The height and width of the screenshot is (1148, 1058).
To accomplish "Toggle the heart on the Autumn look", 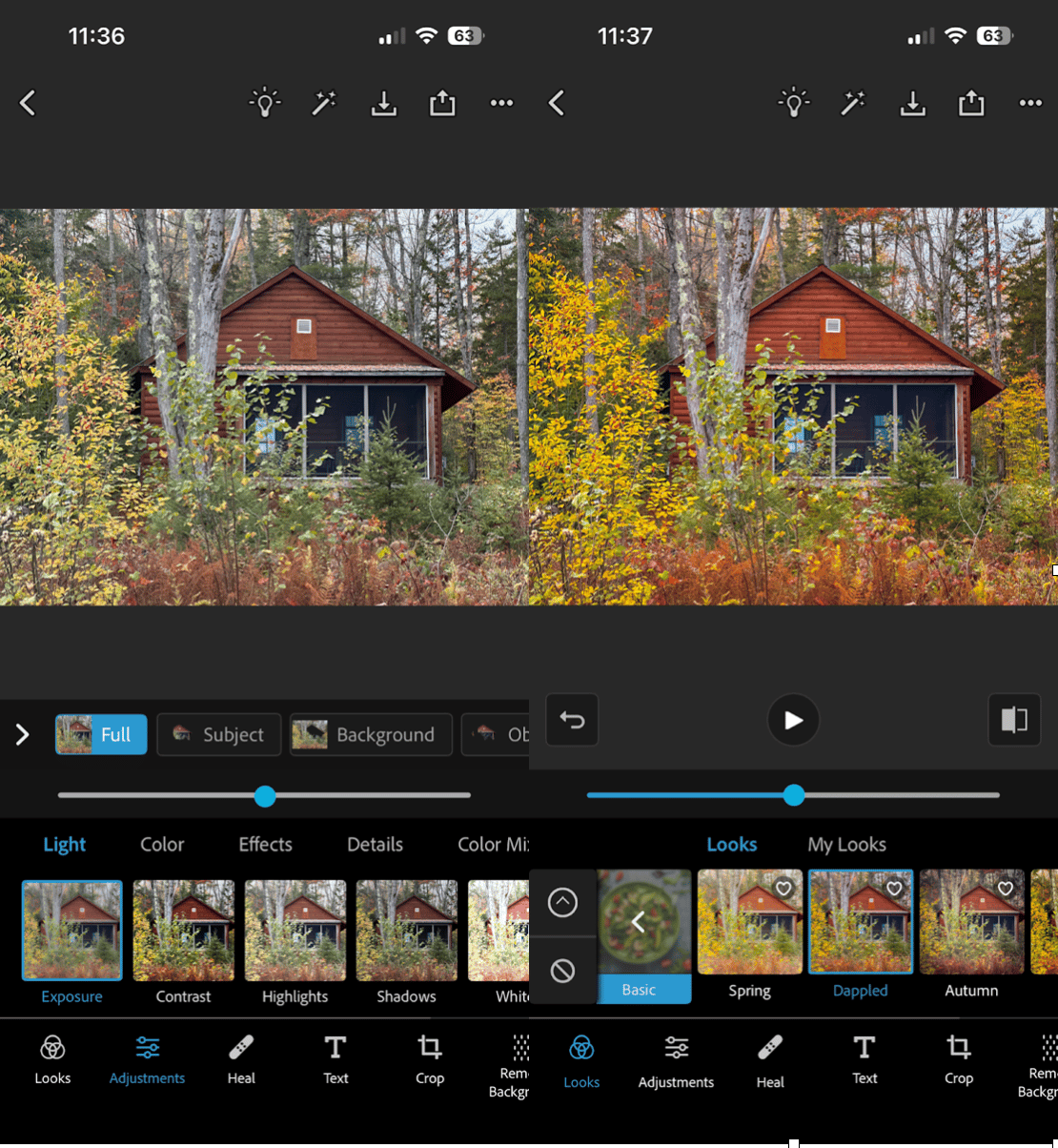I will pos(1006,889).
